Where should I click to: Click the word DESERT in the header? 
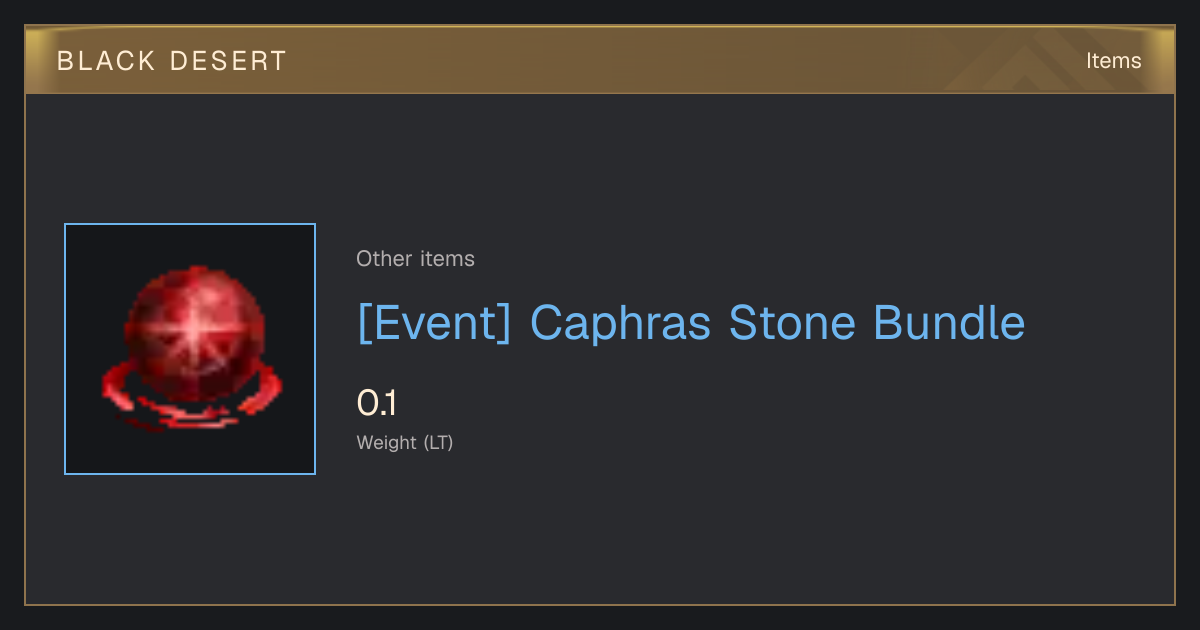tap(228, 61)
